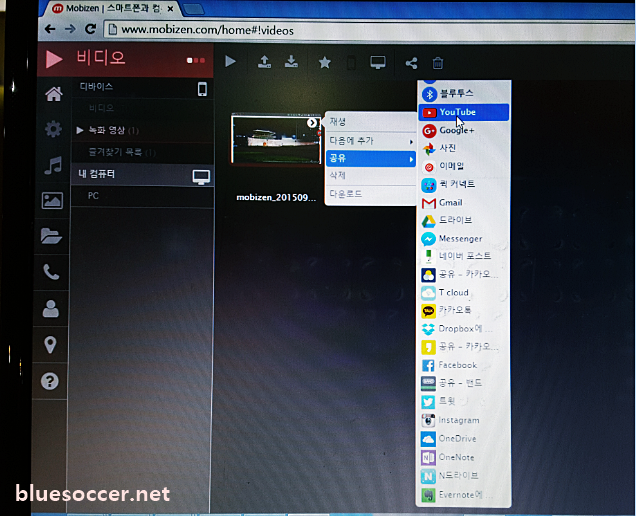Screen dimensions: 636x516
Task: Open a new browser tab
Action: tap(193, 9)
